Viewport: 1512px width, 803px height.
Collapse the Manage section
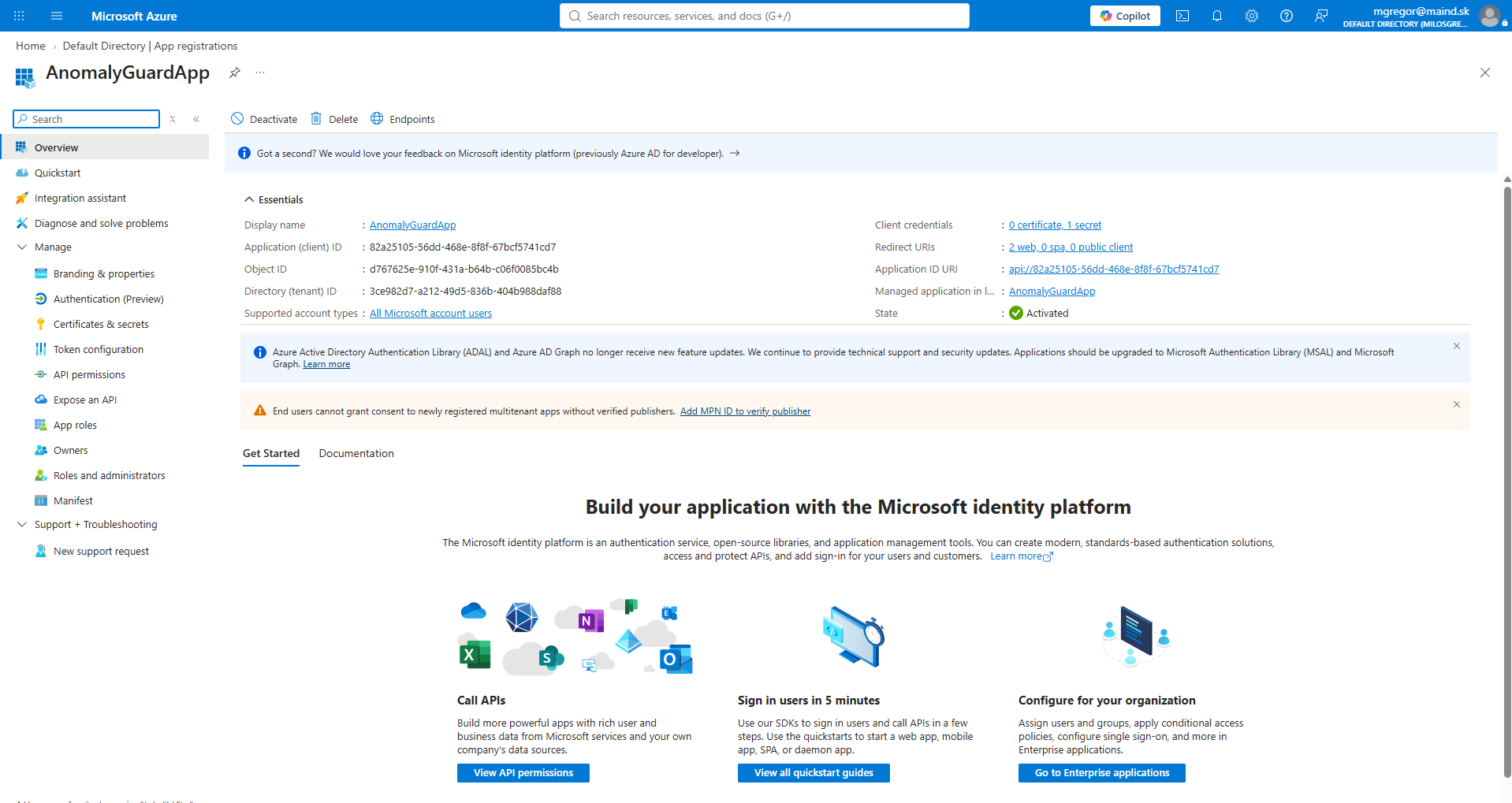[x=22, y=247]
